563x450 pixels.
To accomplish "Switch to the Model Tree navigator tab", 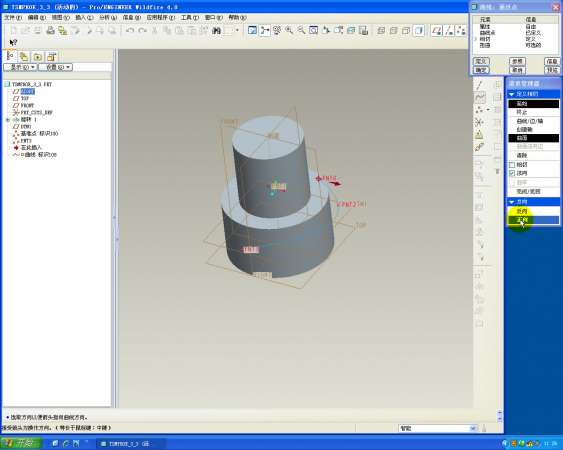I will [11, 56].
